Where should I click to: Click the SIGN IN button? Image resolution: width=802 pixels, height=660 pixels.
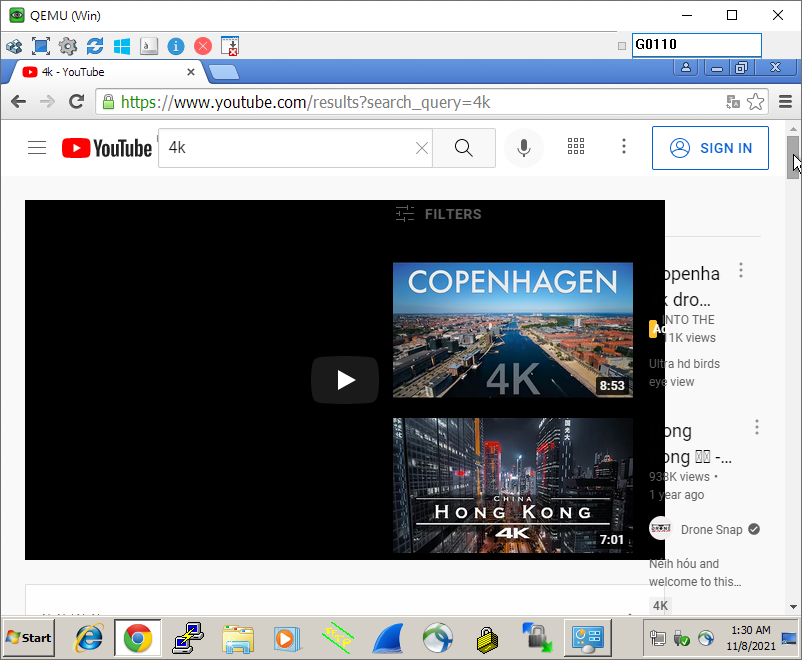[x=710, y=148]
